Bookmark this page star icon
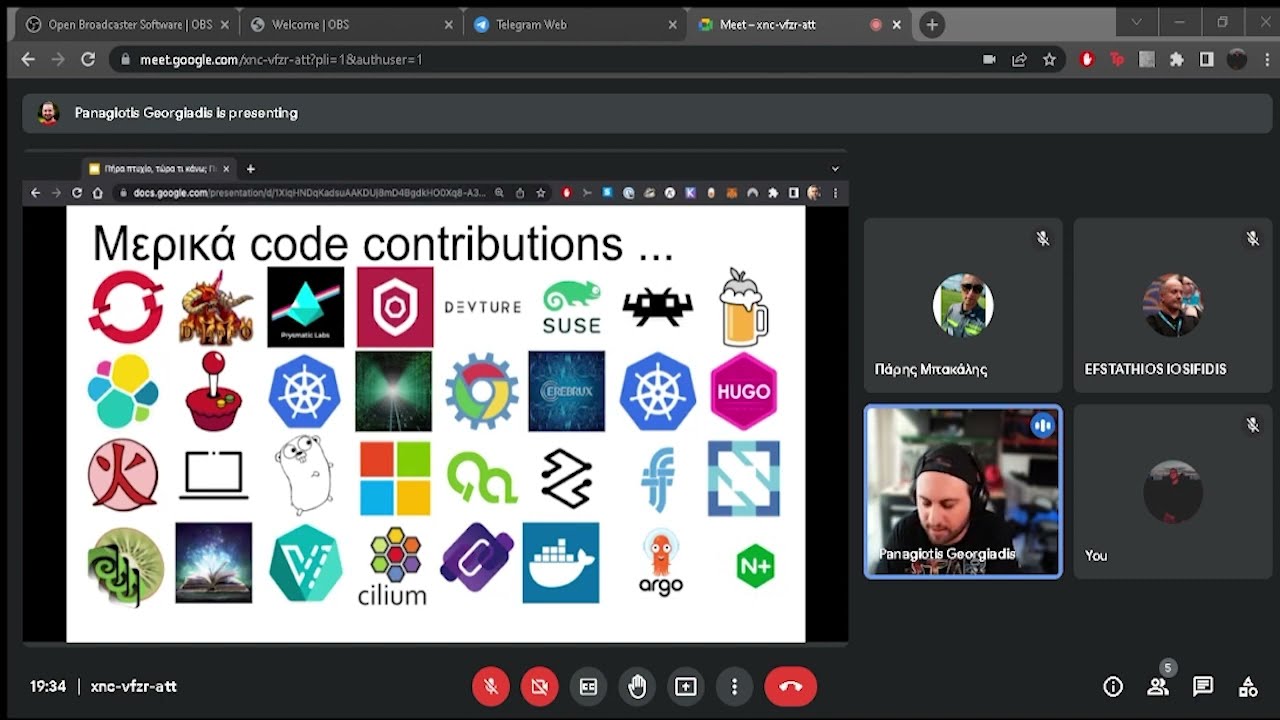 [1049, 60]
